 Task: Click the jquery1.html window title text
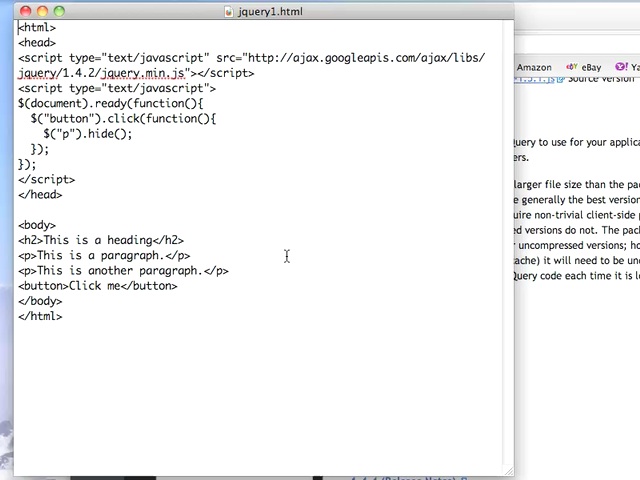point(270,11)
